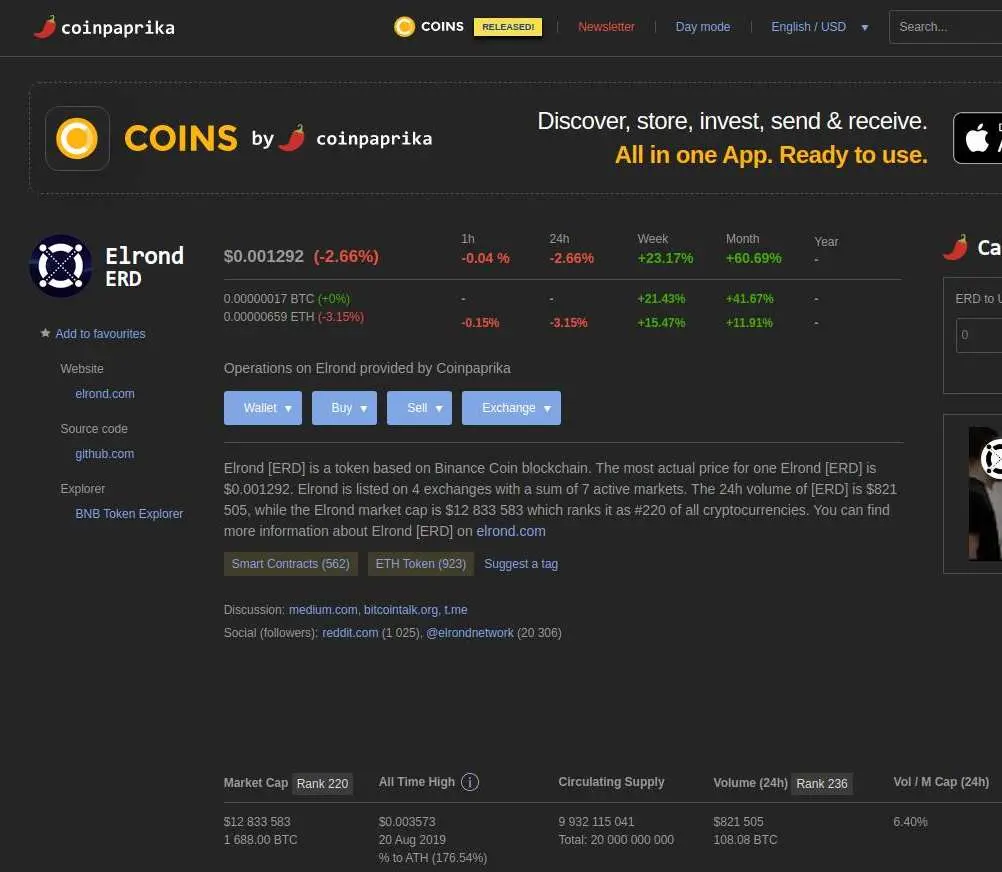Open the @elrondnetwork Twitter link
Image resolution: width=1002 pixels, height=872 pixels.
[x=470, y=632]
